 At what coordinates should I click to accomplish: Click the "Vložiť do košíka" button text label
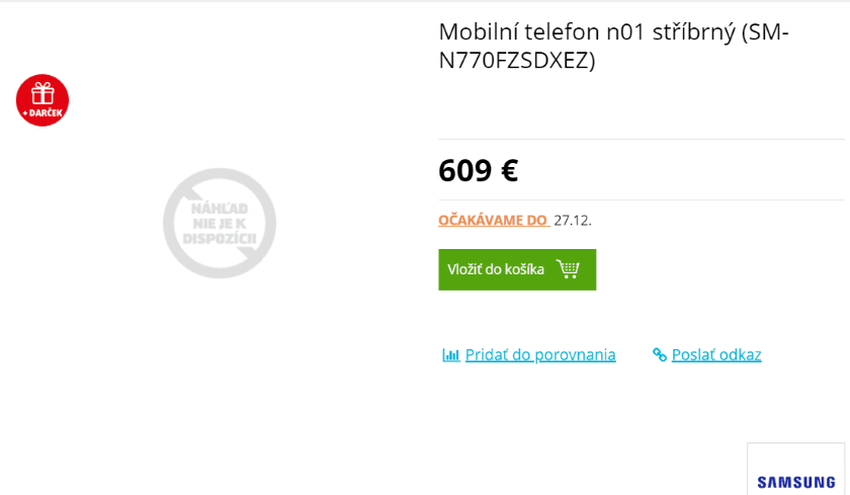point(495,269)
